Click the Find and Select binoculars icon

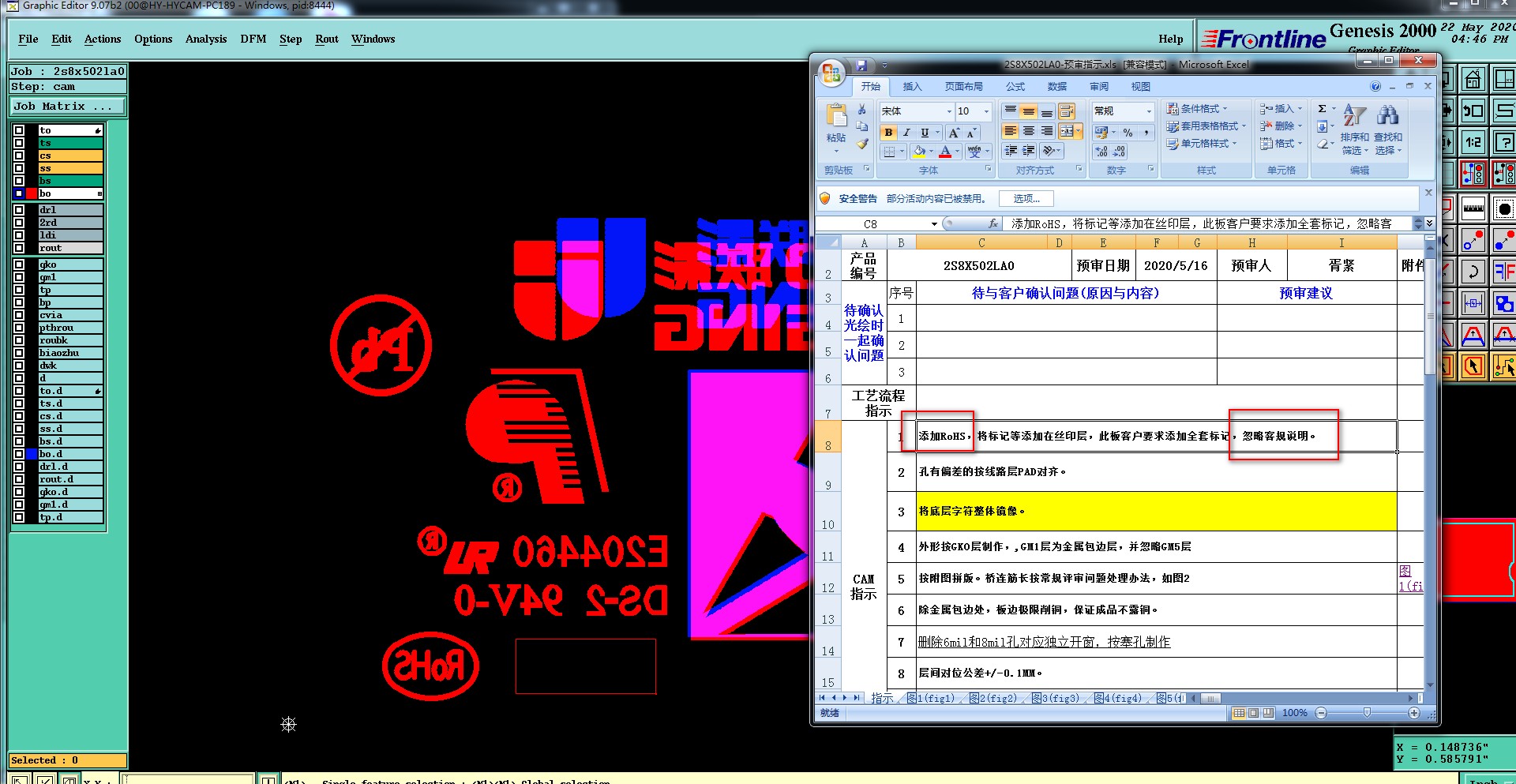point(1387,129)
